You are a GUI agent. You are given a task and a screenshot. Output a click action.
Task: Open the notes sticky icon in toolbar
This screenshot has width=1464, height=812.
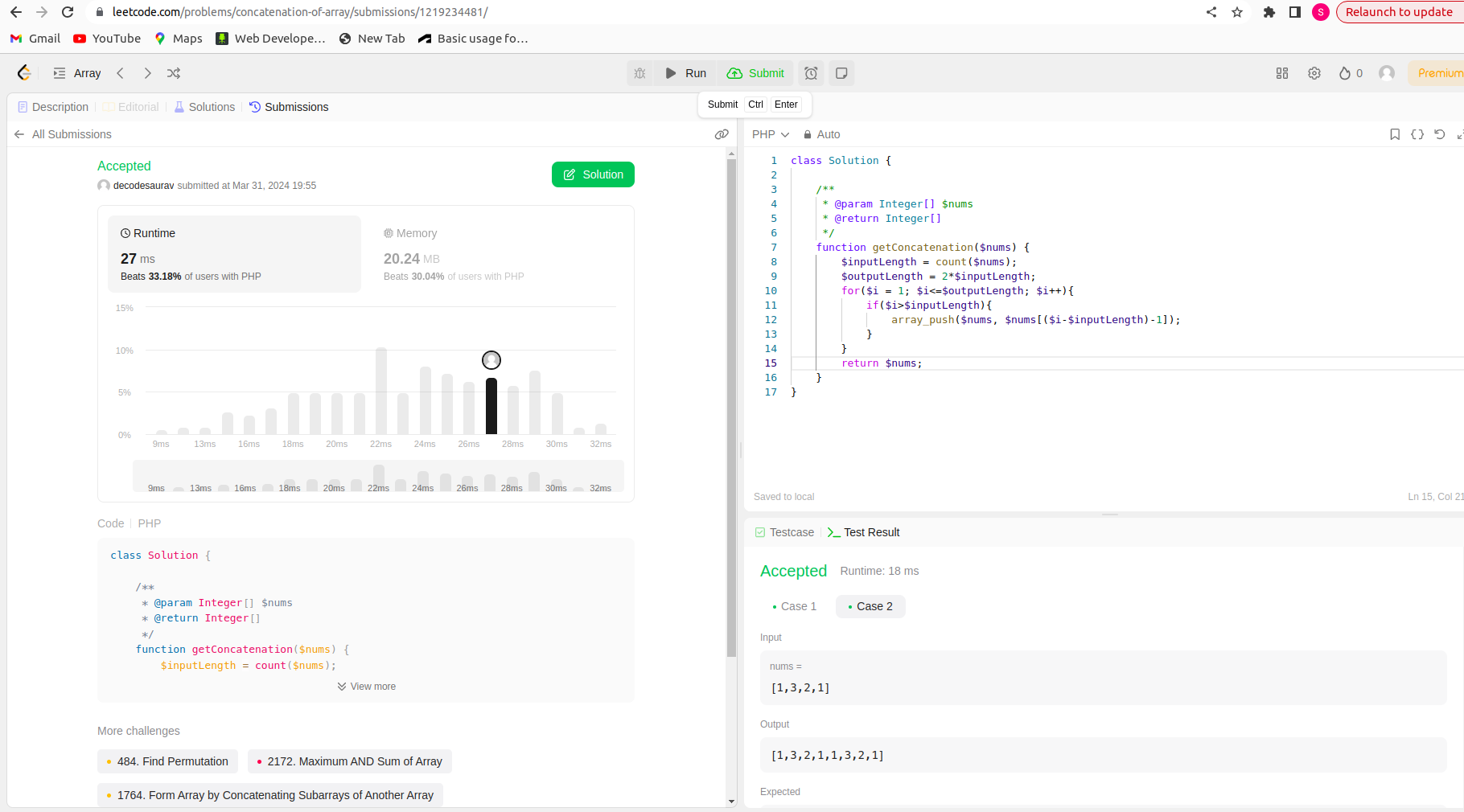[x=841, y=73]
